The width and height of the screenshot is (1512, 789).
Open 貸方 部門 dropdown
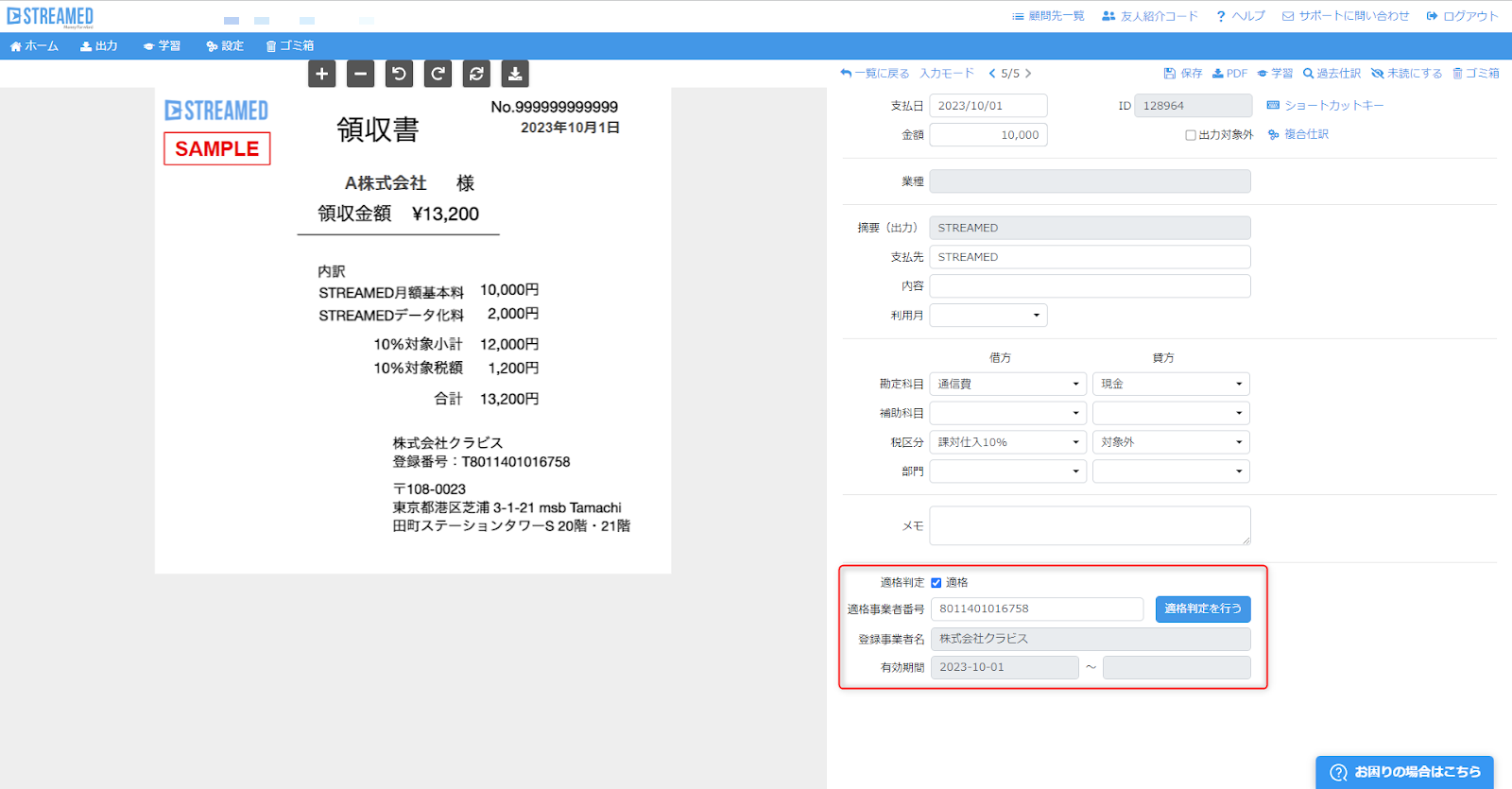pyautogui.click(x=1172, y=472)
